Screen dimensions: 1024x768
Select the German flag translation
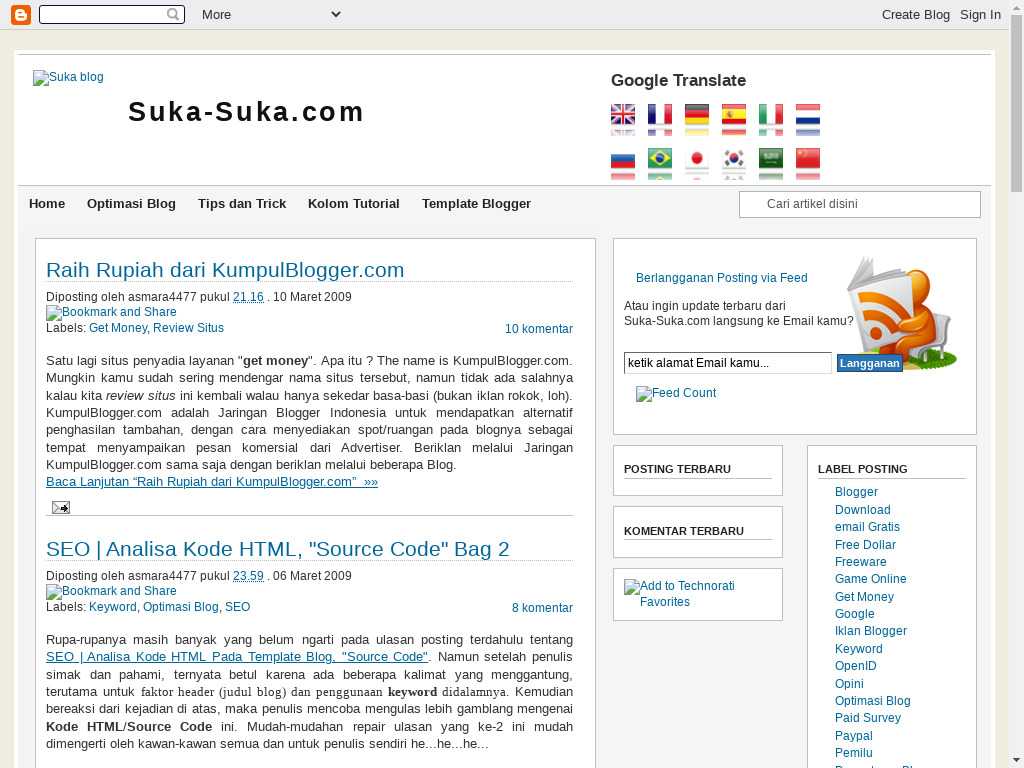[697, 115]
